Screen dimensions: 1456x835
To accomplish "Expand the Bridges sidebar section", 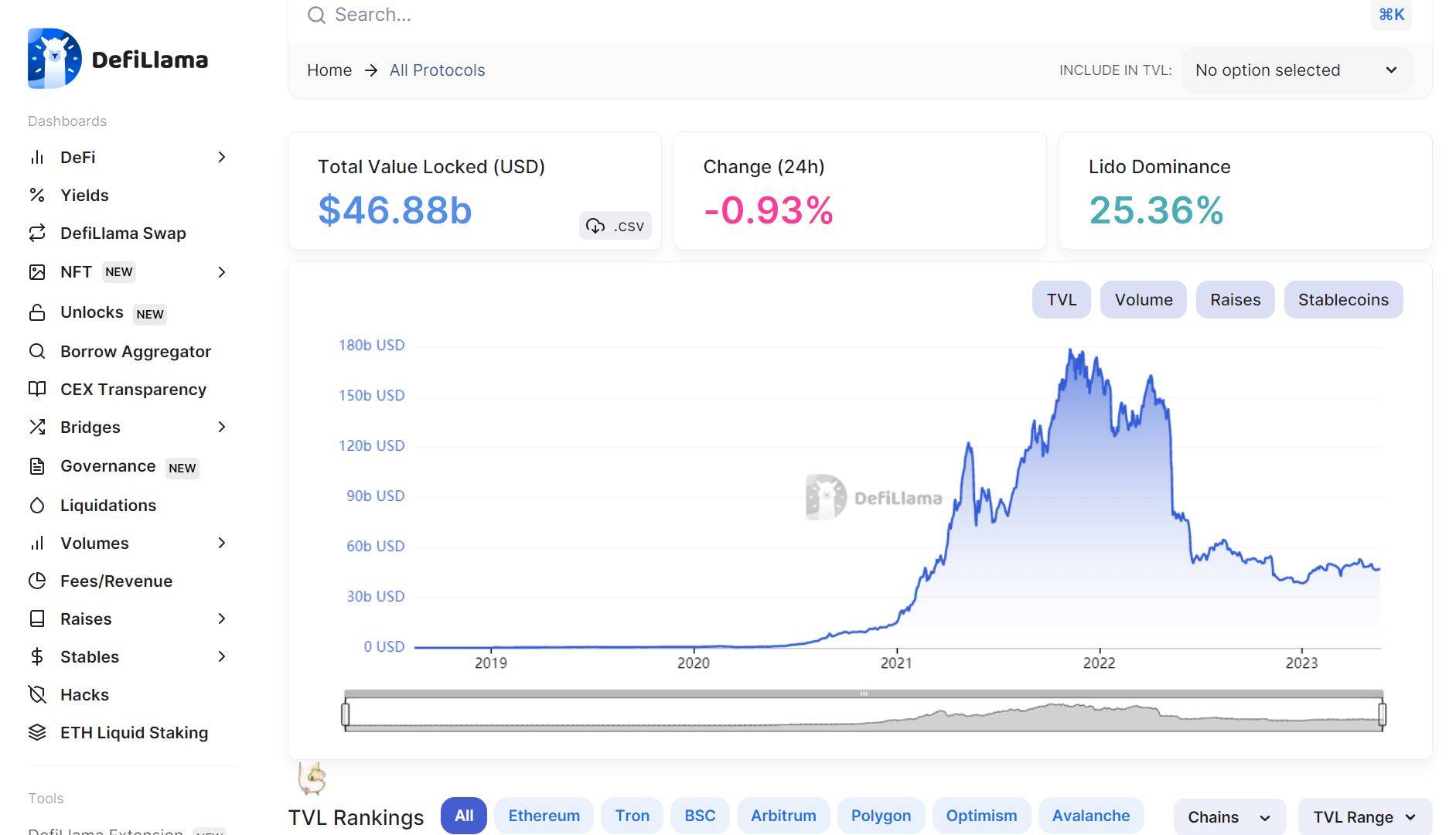I will (222, 428).
